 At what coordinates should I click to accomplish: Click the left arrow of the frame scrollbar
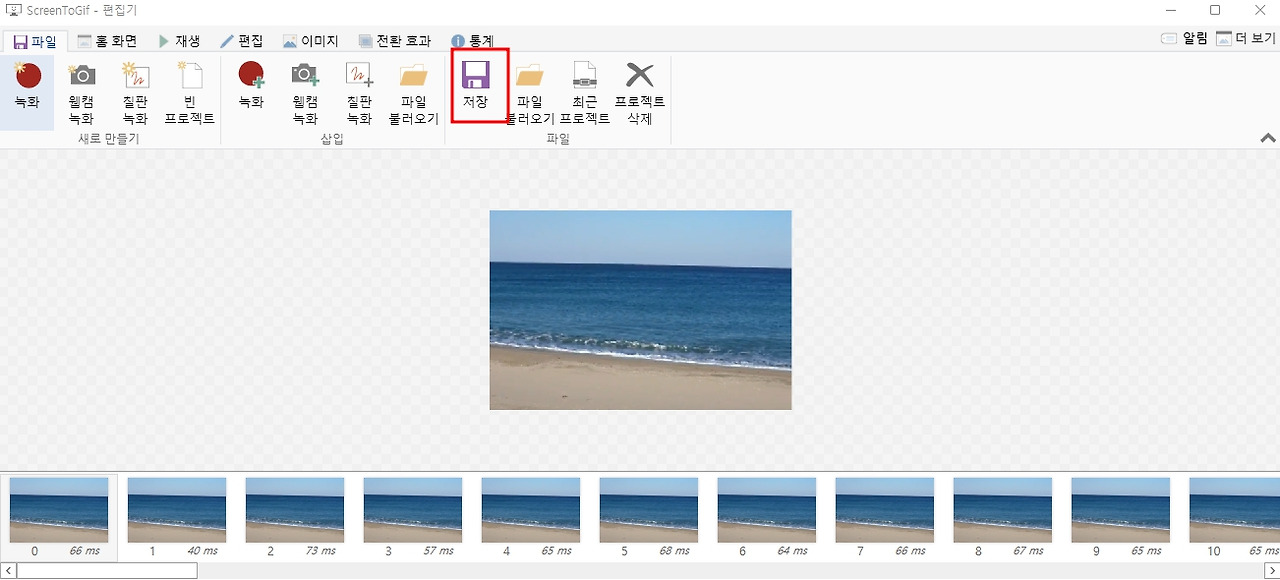(x=7, y=570)
